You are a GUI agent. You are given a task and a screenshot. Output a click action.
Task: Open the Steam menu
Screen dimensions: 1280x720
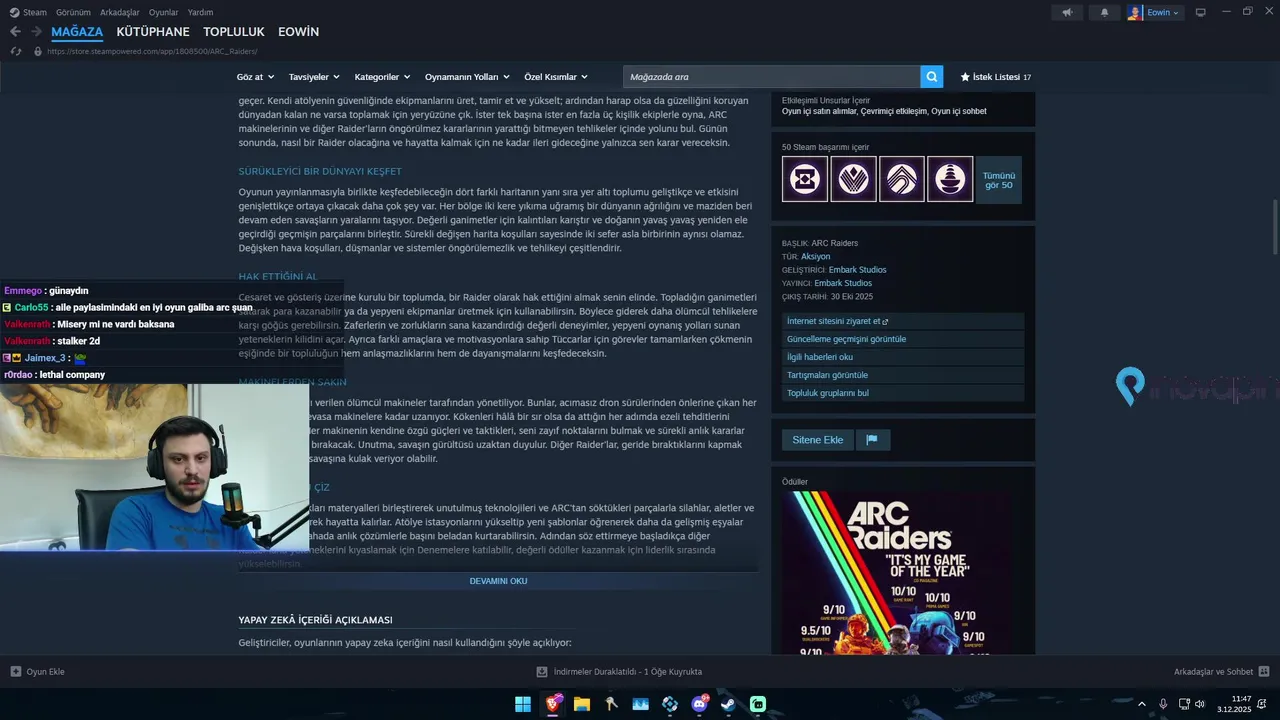pyautogui.click(x=35, y=12)
